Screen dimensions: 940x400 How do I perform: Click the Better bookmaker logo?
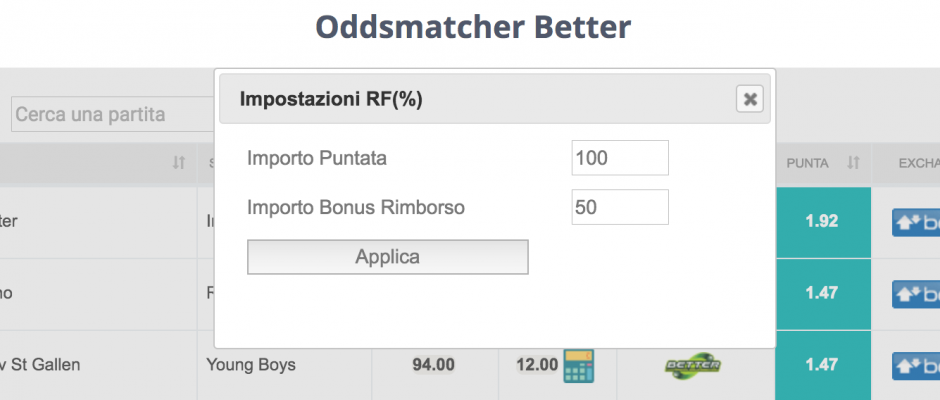pos(693,365)
